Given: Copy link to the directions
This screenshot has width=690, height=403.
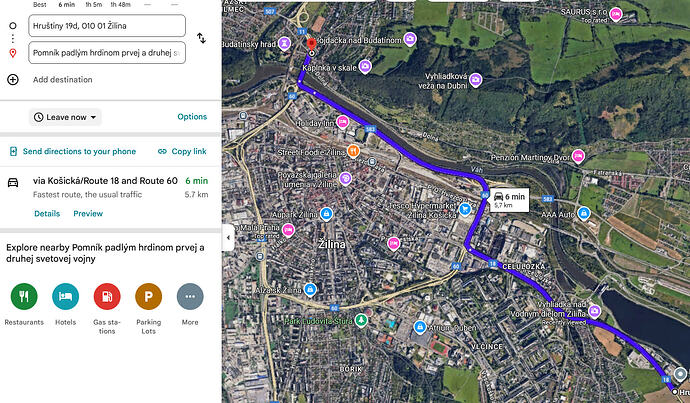Looking at the screenshot, I should tap(181, 152).
